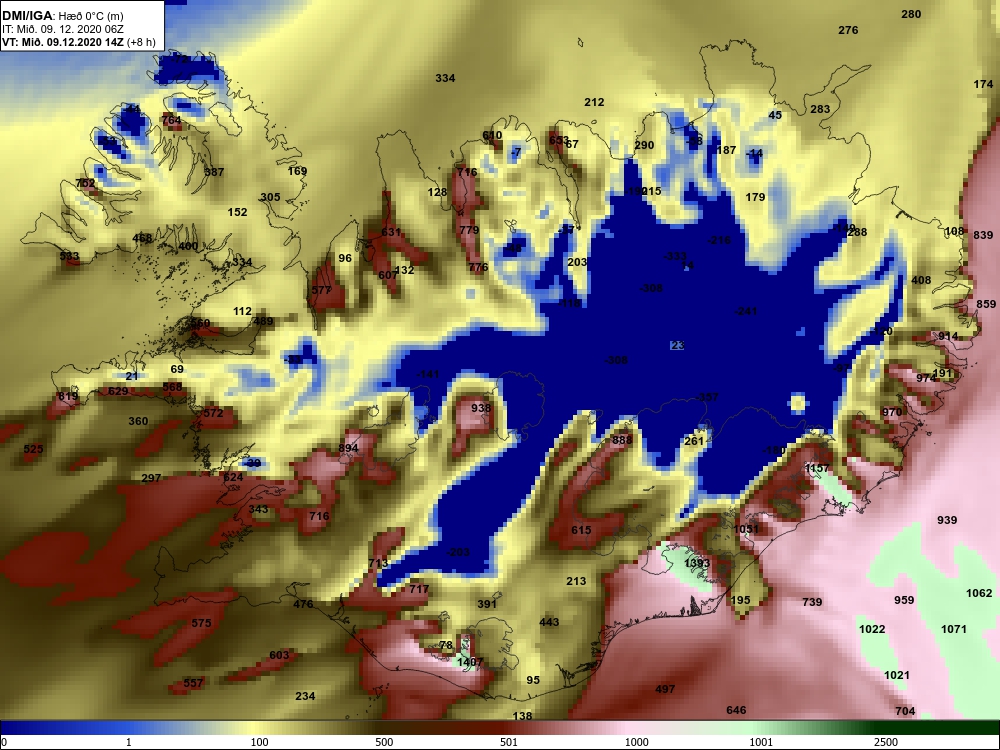Click the map value '280'
The width and height of the screenshot is (1000, 750).
[x=911, y=14]
